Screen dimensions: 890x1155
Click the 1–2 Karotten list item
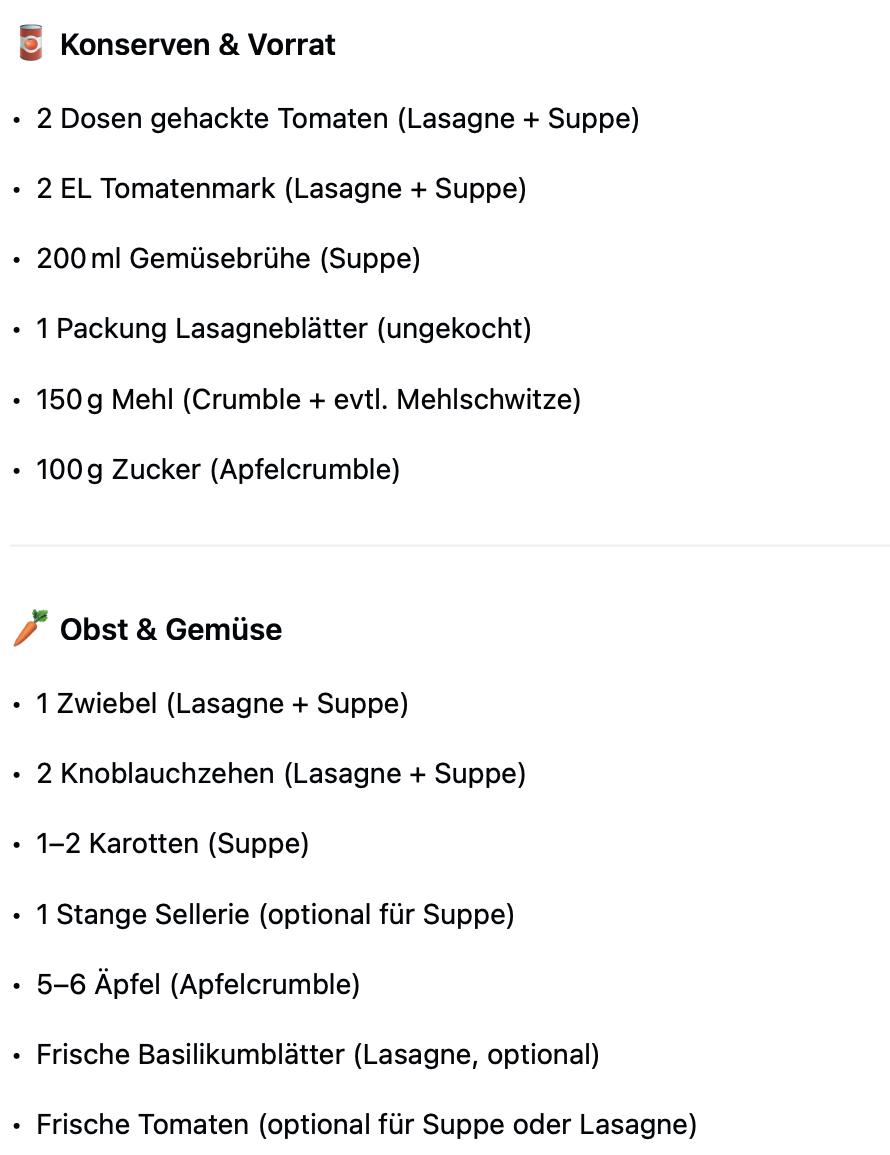tap(173, 843)
